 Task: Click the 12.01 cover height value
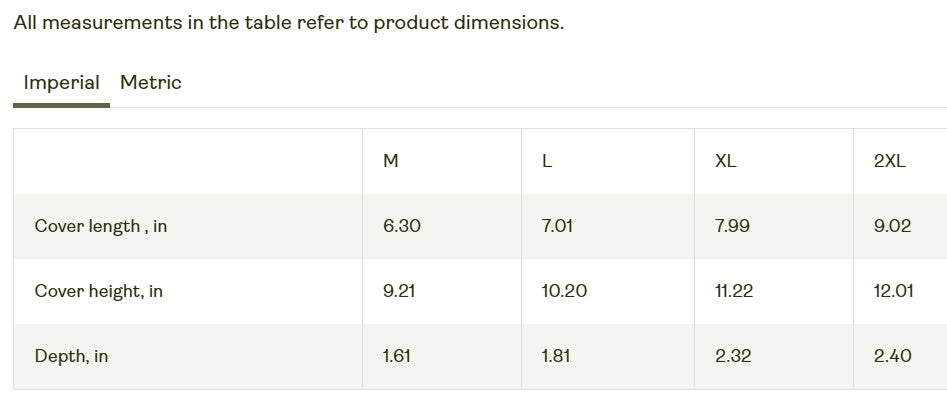click(x=893, y=291)
